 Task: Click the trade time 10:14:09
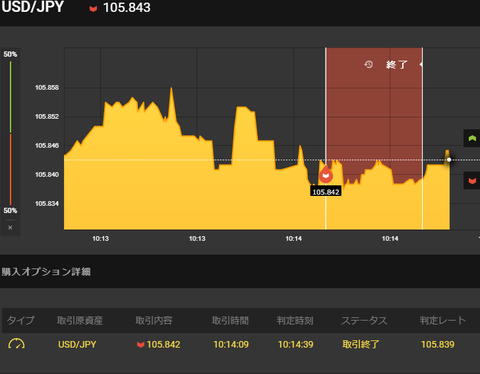point(231,344)
